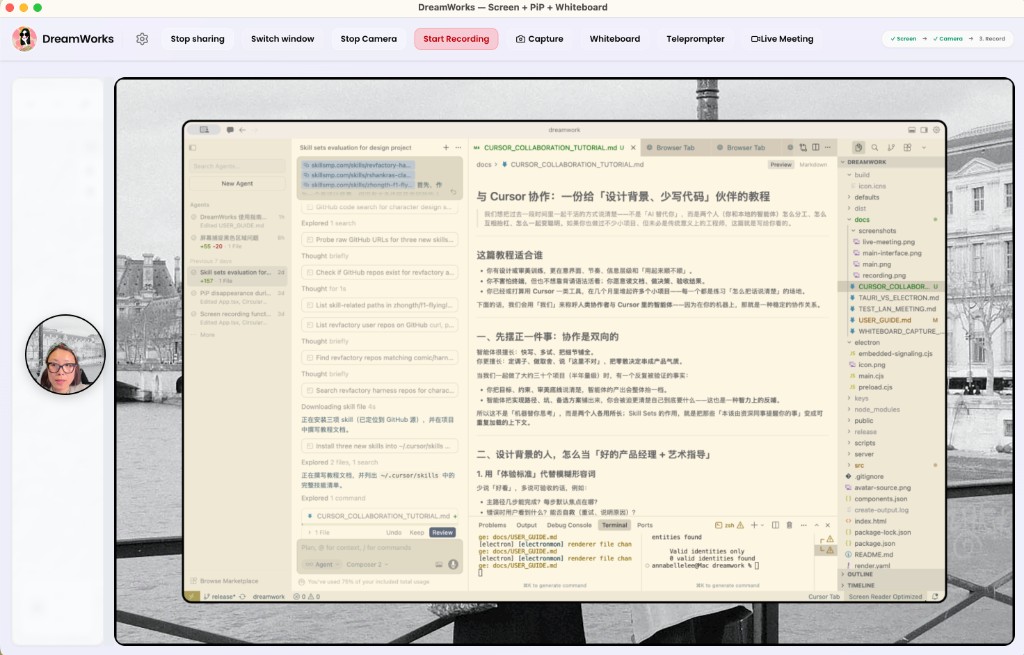
Task: Switch to Preview mode
Action: pos(780,165)
